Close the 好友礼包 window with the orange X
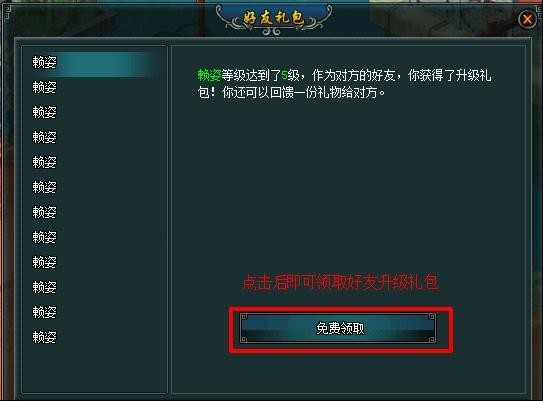This screenshot has height=401, width=543. pos(527,19)
